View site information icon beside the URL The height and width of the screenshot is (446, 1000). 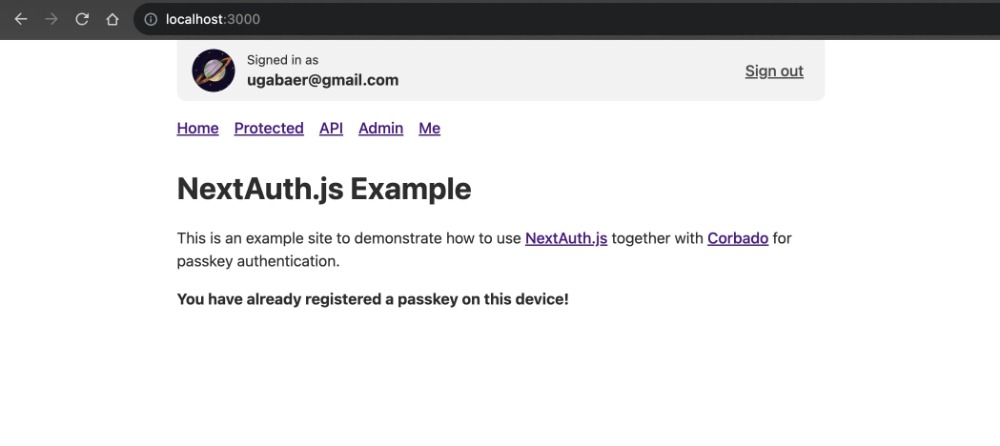(151, 19)
